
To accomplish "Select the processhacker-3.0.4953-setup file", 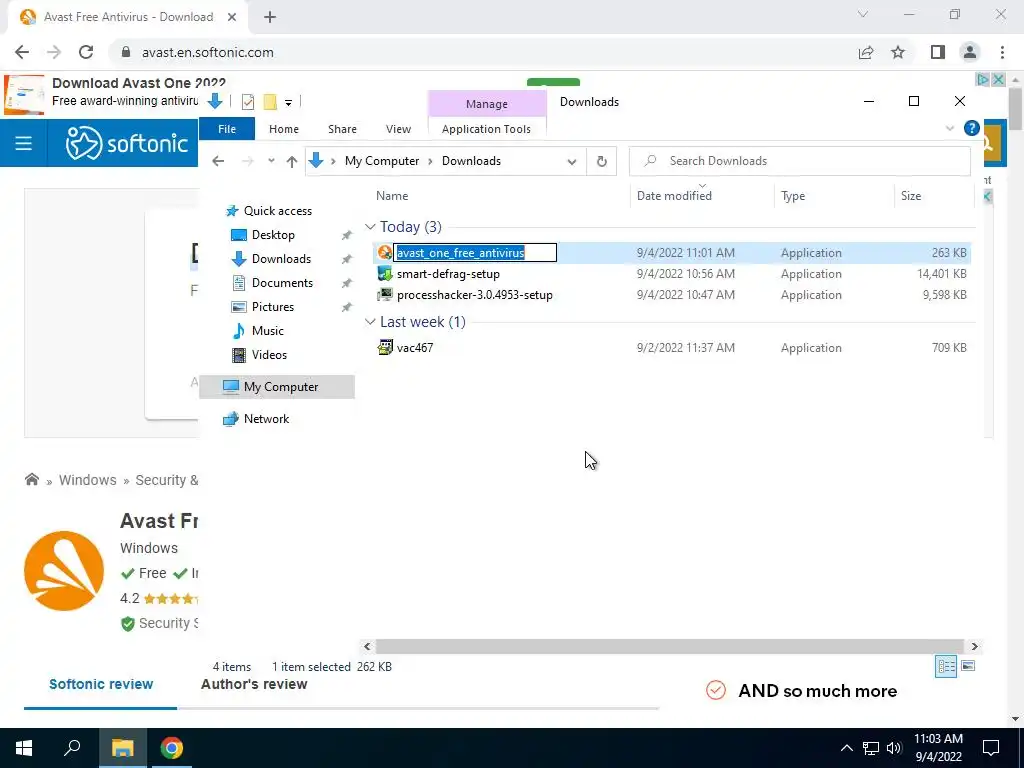I will click(475, 295).
